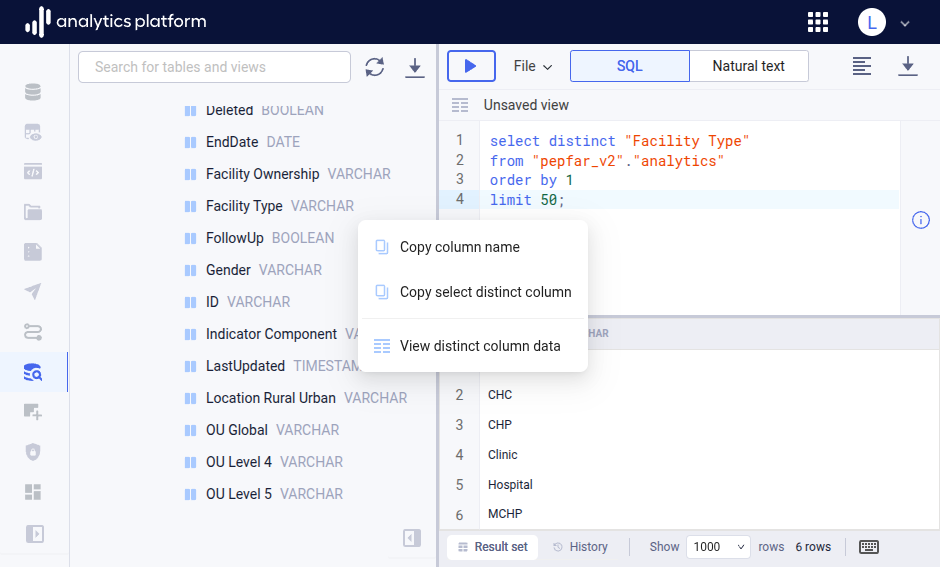Click the analytics platform logo
This screenshot has width=940, height=567.
click(115, 22)
